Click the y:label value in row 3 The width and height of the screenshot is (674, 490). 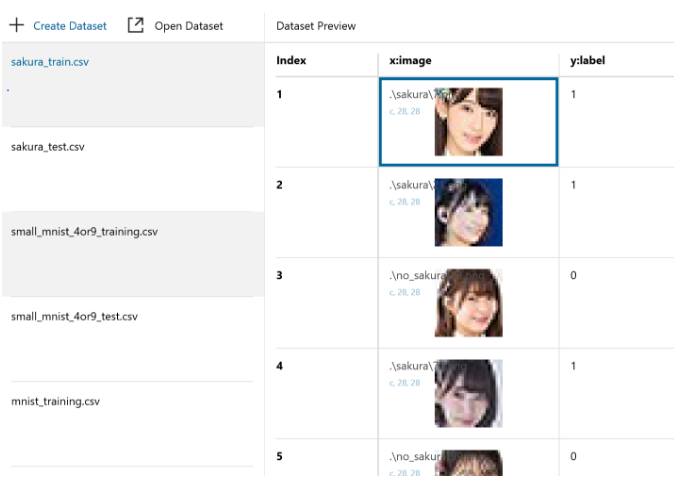573,275
